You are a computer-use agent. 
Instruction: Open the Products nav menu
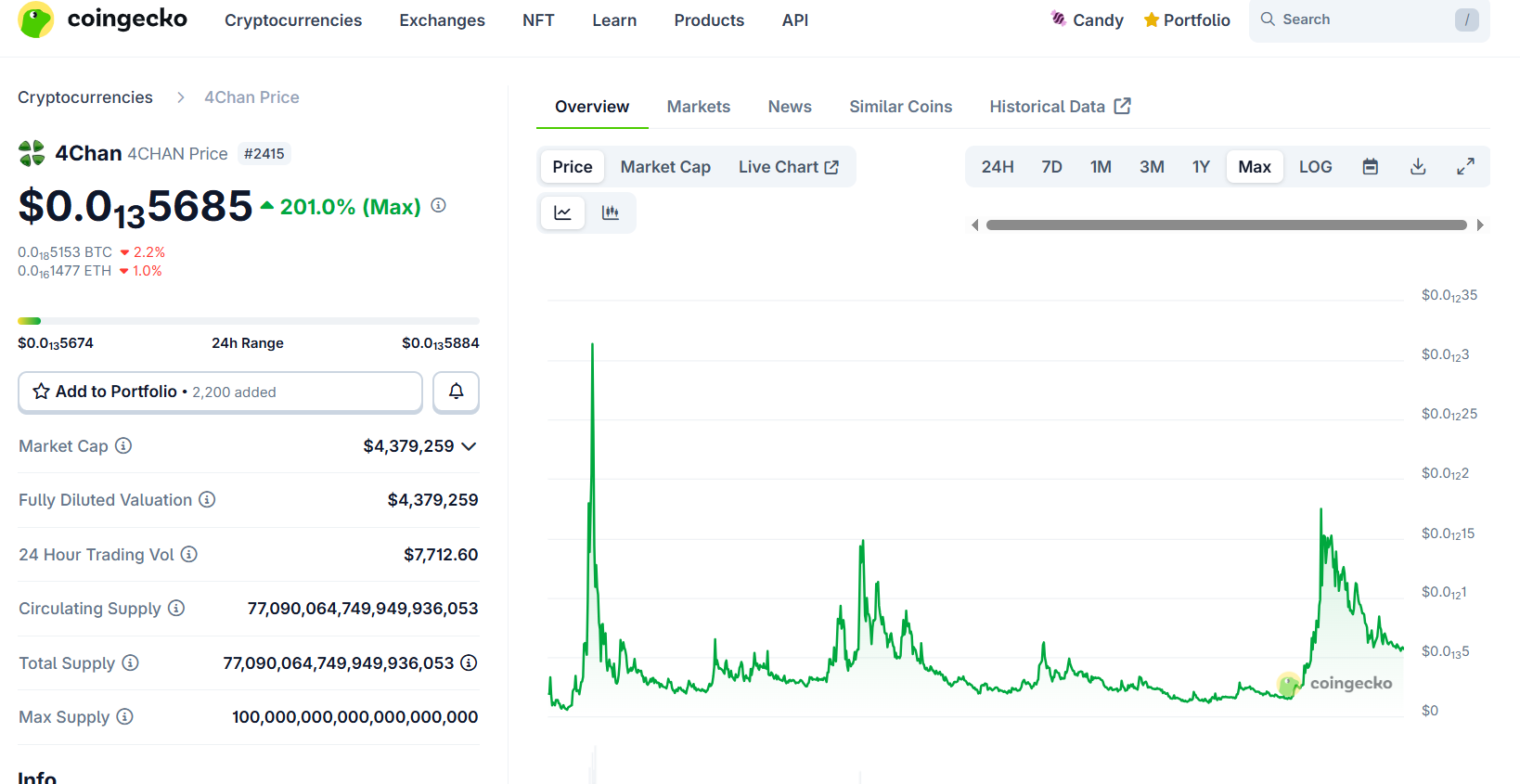click(709, 20)
